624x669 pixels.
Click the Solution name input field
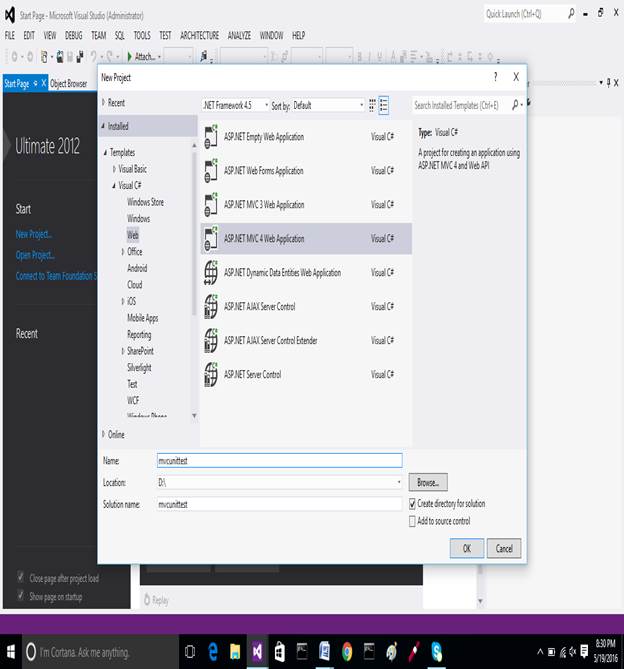(x=279, y=504)
